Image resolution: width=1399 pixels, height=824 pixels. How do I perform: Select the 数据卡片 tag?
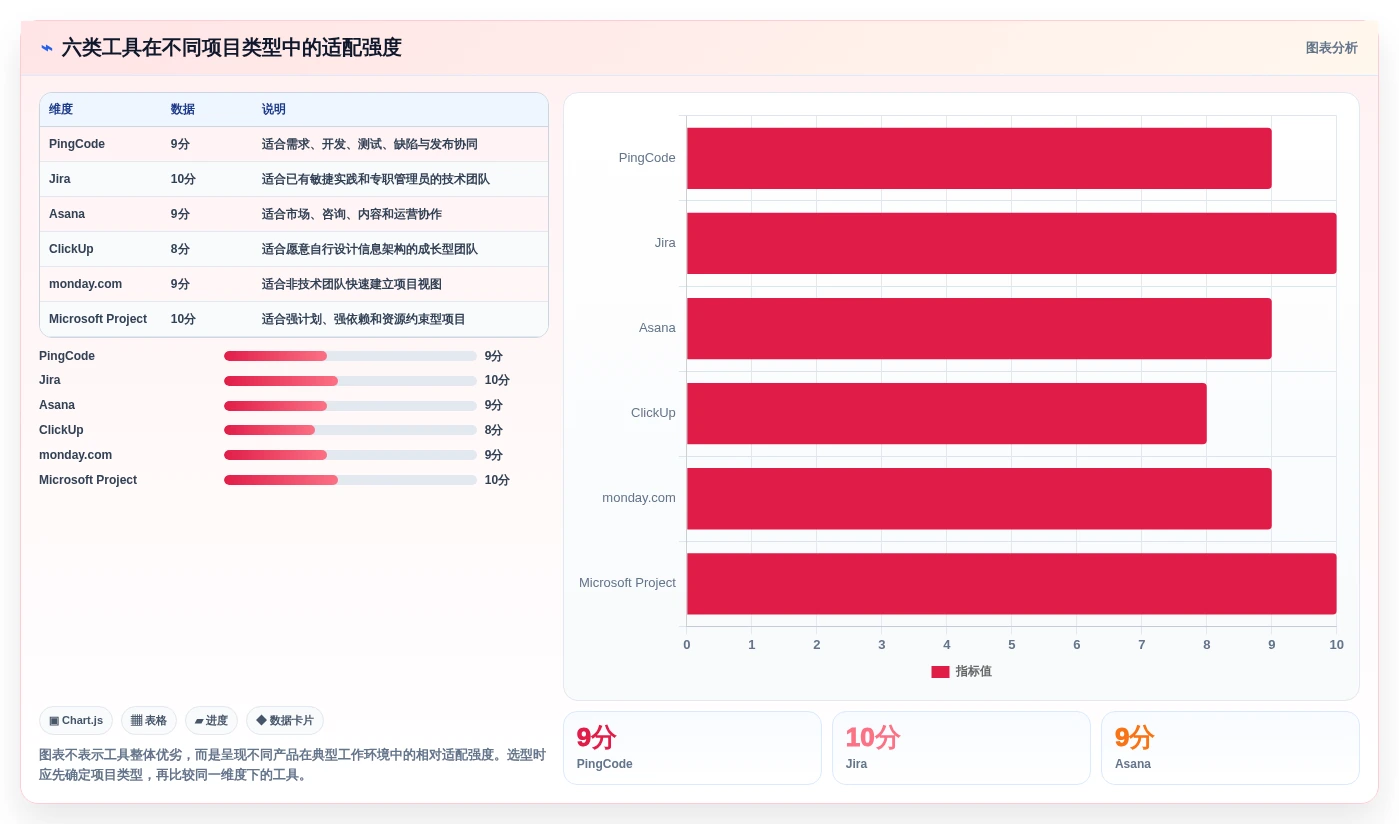[285, 720]
